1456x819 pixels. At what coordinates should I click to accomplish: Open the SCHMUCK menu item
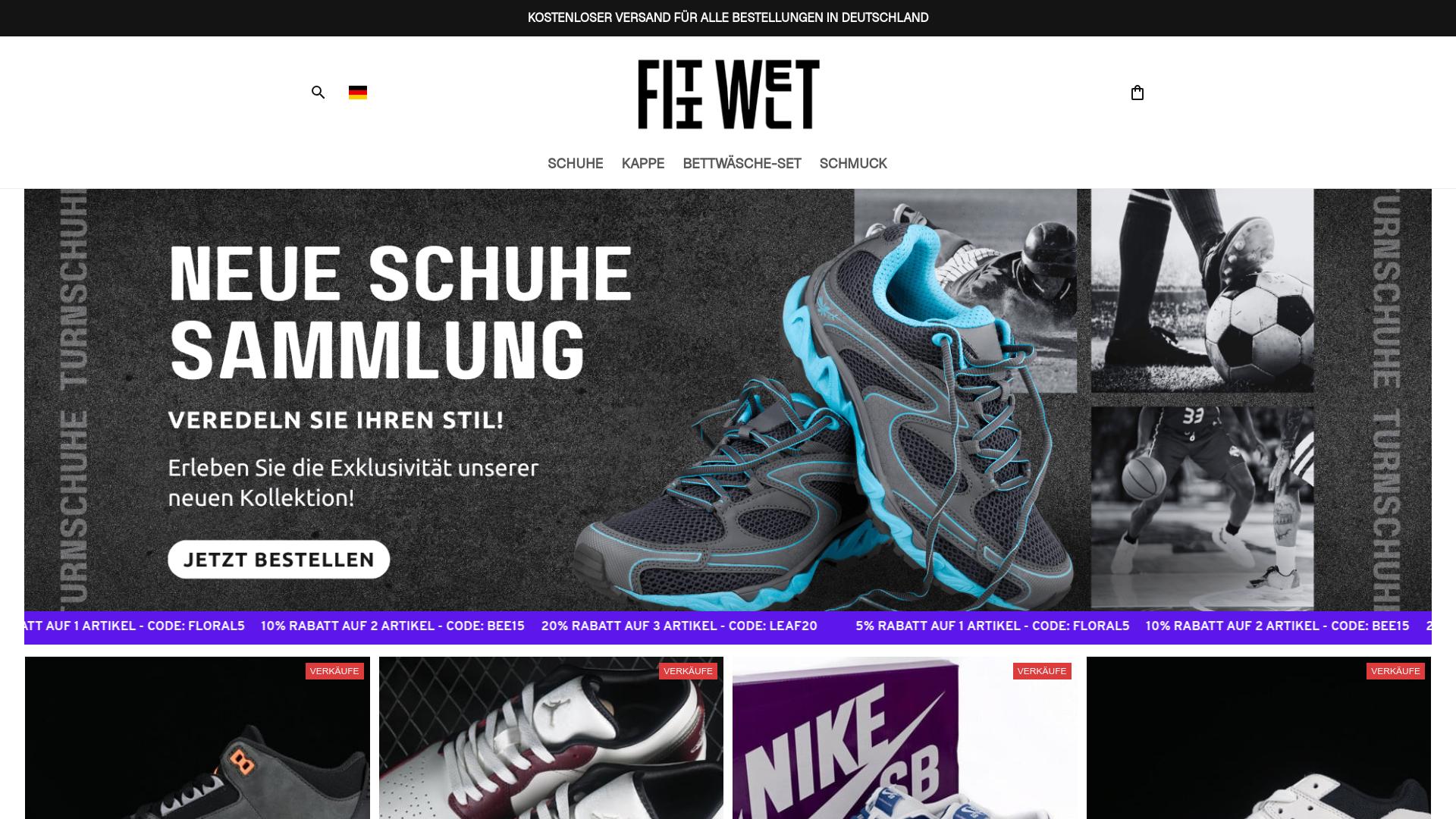click(x=853, y=164)
